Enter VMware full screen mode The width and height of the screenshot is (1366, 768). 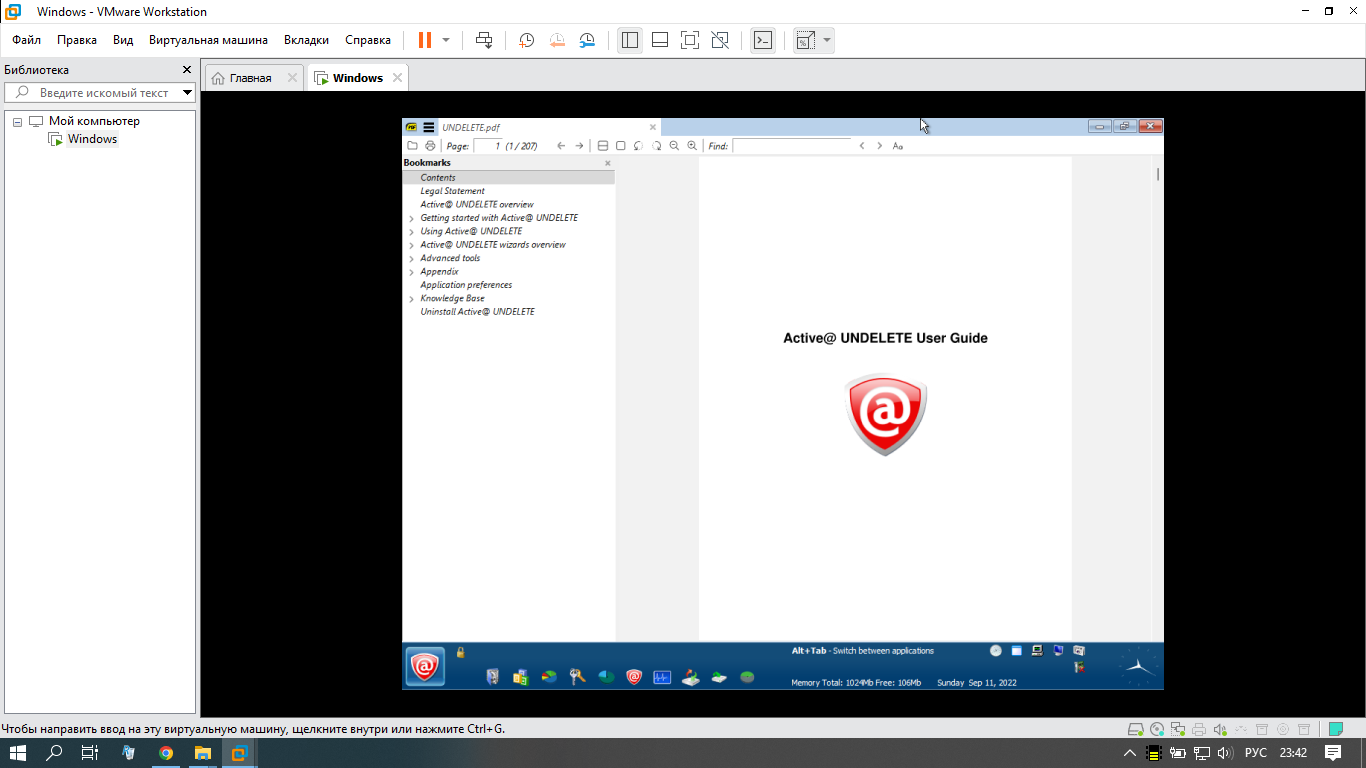tap(689, 40)
